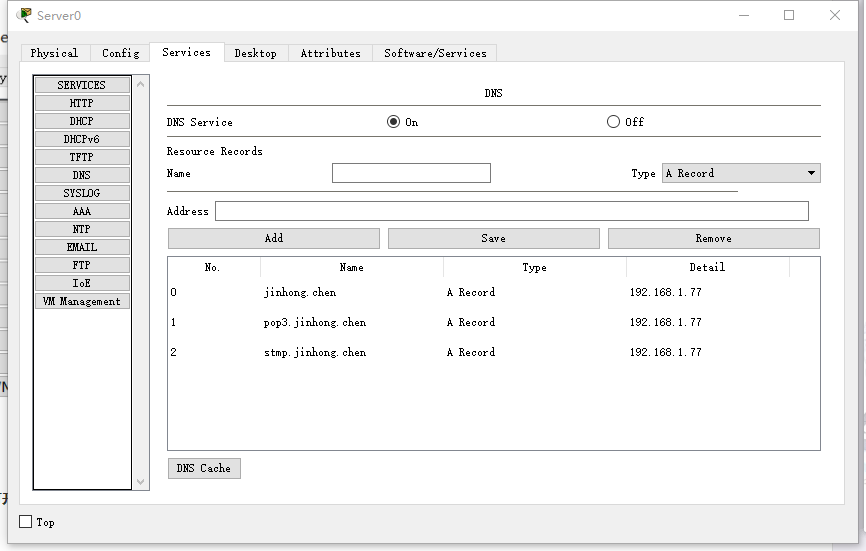Click the Detail column header
The height and width of the screenshot is (551, 866).
[x=707, y=267]
